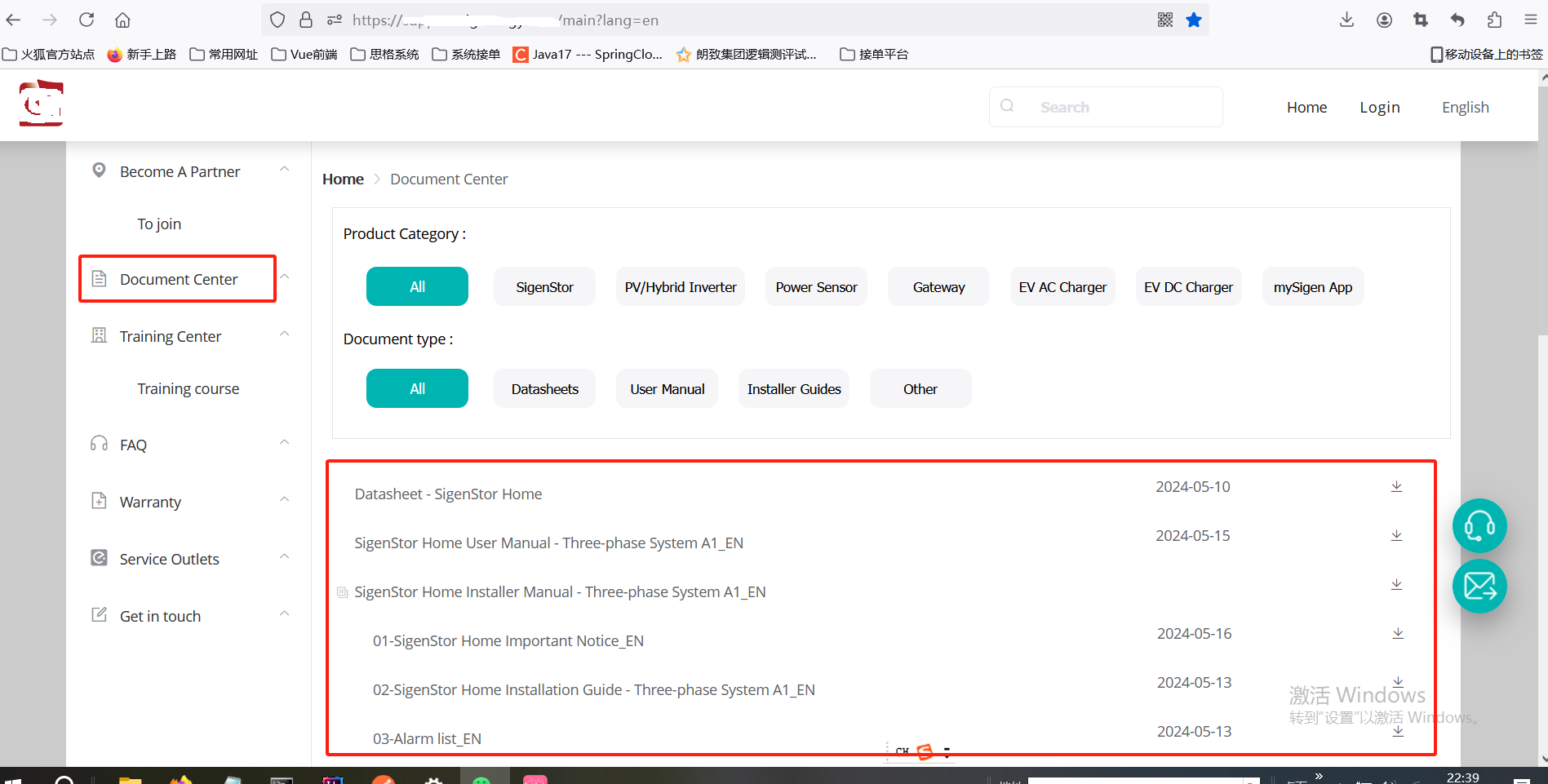Image resolution: width=1548 pixels, height=784 pixels.
Task: Open the browser hamburger menu
Action: tap(1531, 20)
